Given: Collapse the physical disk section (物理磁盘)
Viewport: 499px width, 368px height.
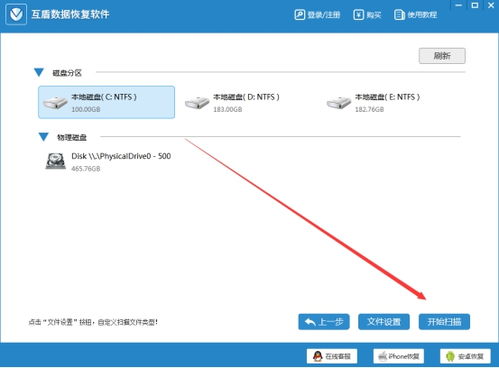Looking at the screenshot, I should click(x=44, y=137).
